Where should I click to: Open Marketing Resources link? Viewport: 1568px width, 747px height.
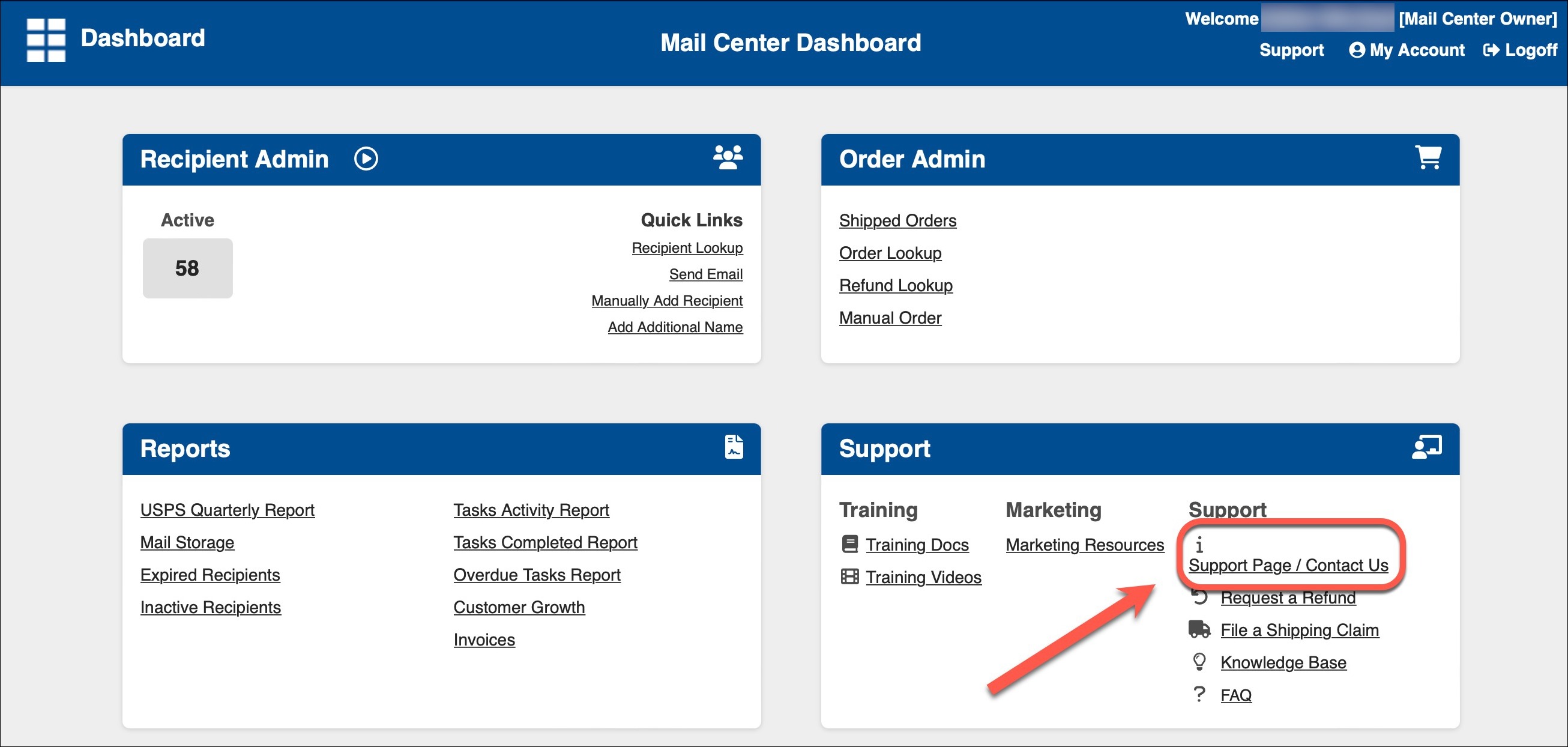[x=1084, y=544]
